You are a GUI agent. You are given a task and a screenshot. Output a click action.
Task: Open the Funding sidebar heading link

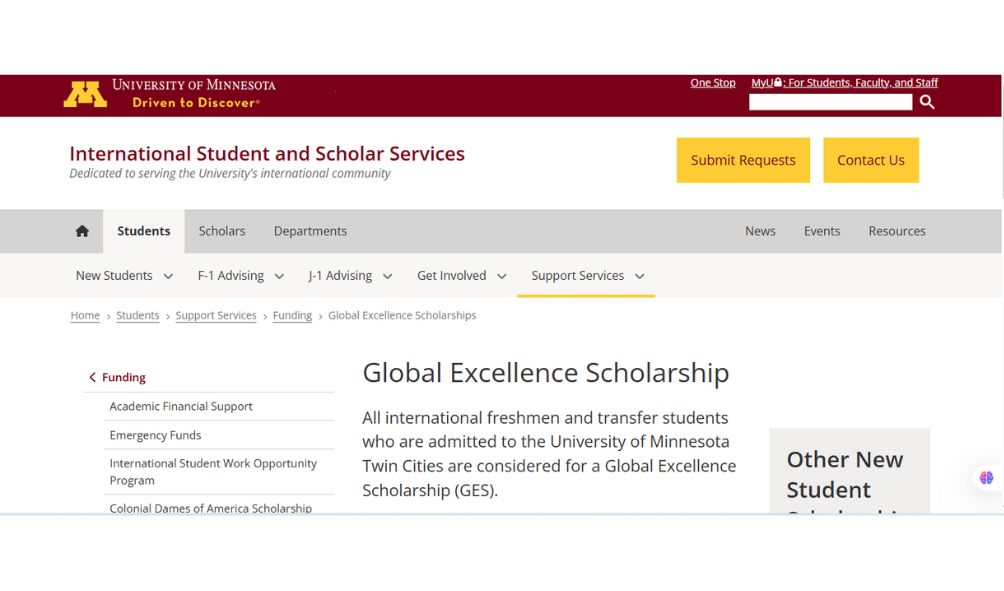click(124, 377)
